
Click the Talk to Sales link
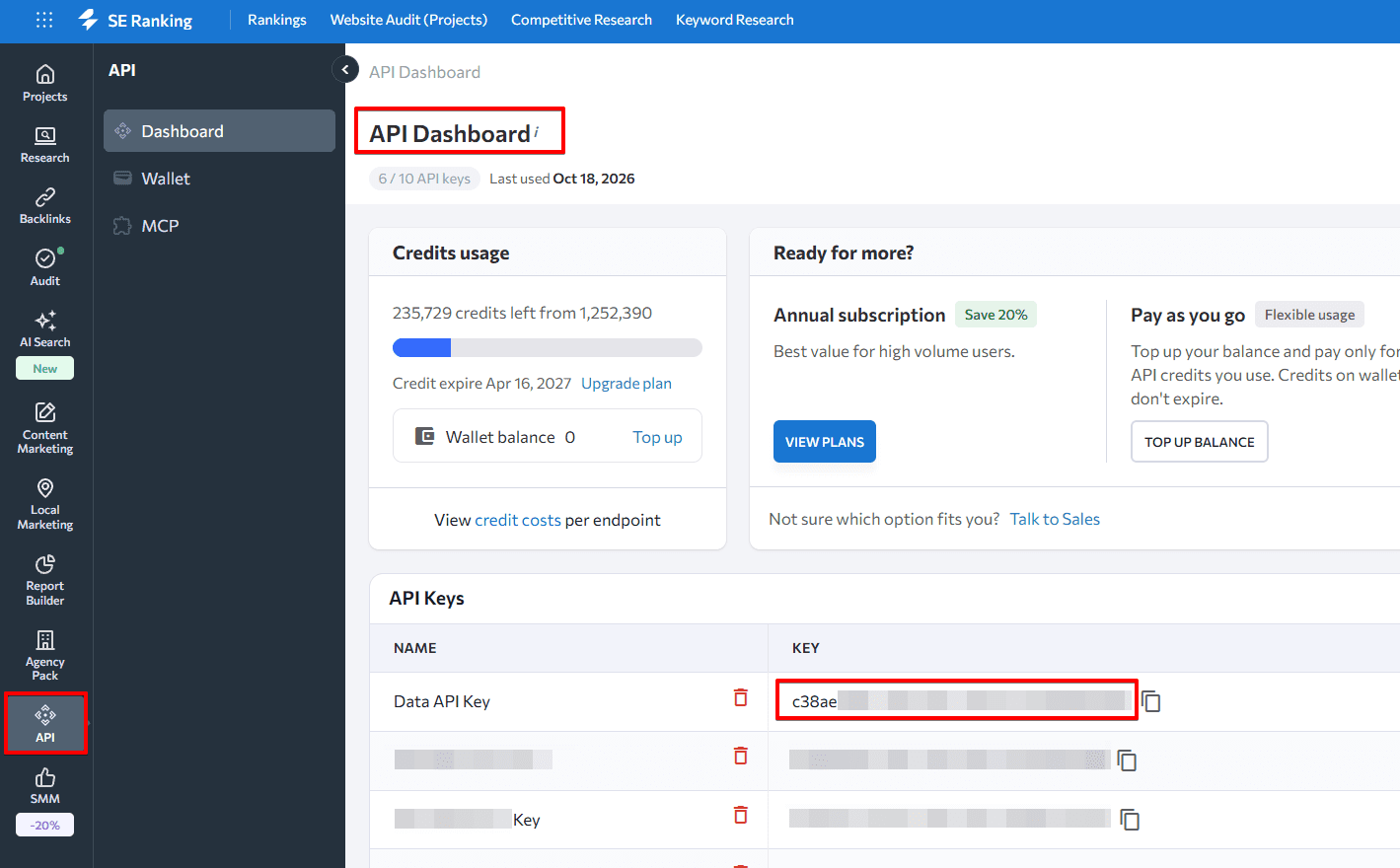[x=1055, y=519]
